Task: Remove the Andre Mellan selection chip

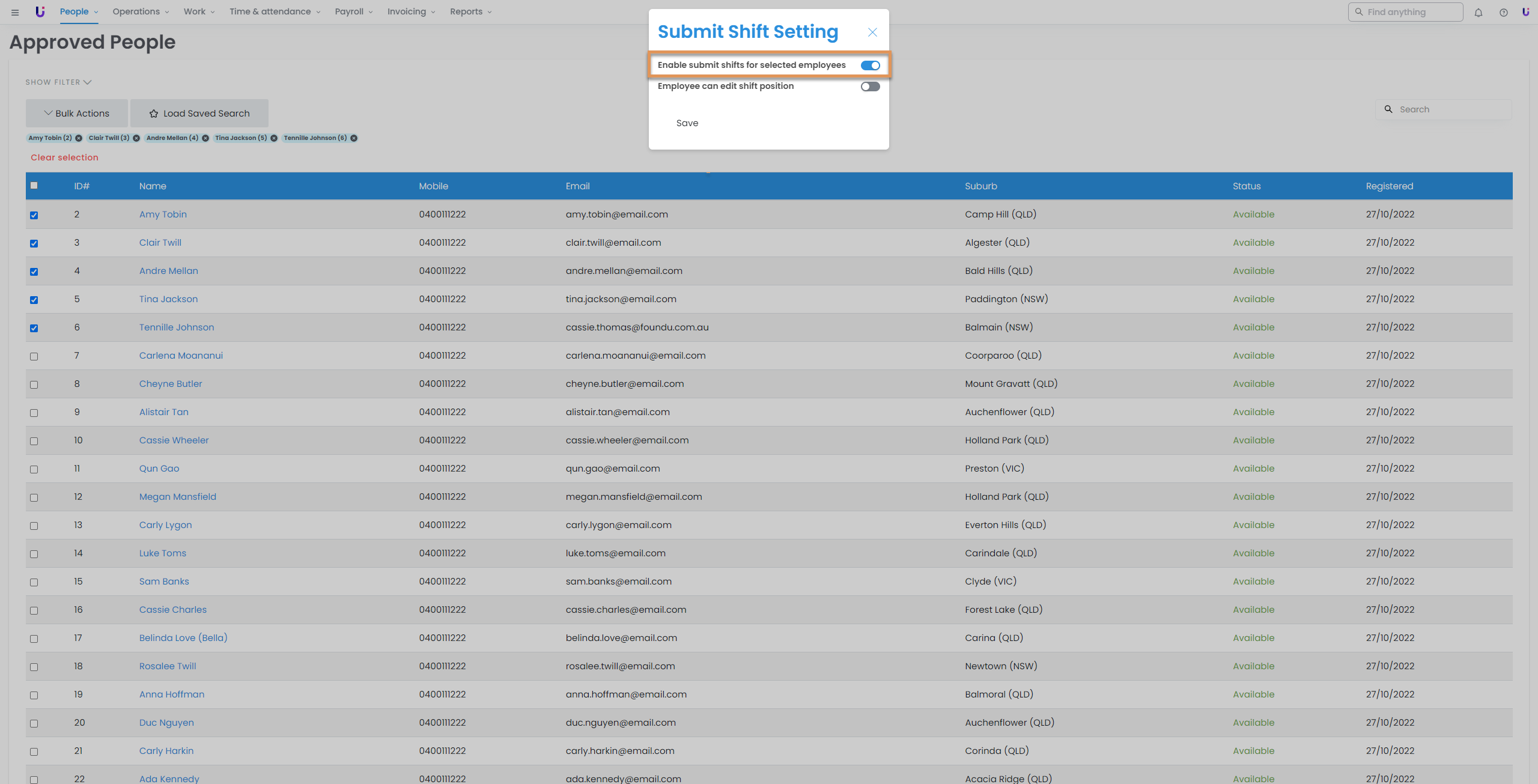Action: [x=205, y=138]
